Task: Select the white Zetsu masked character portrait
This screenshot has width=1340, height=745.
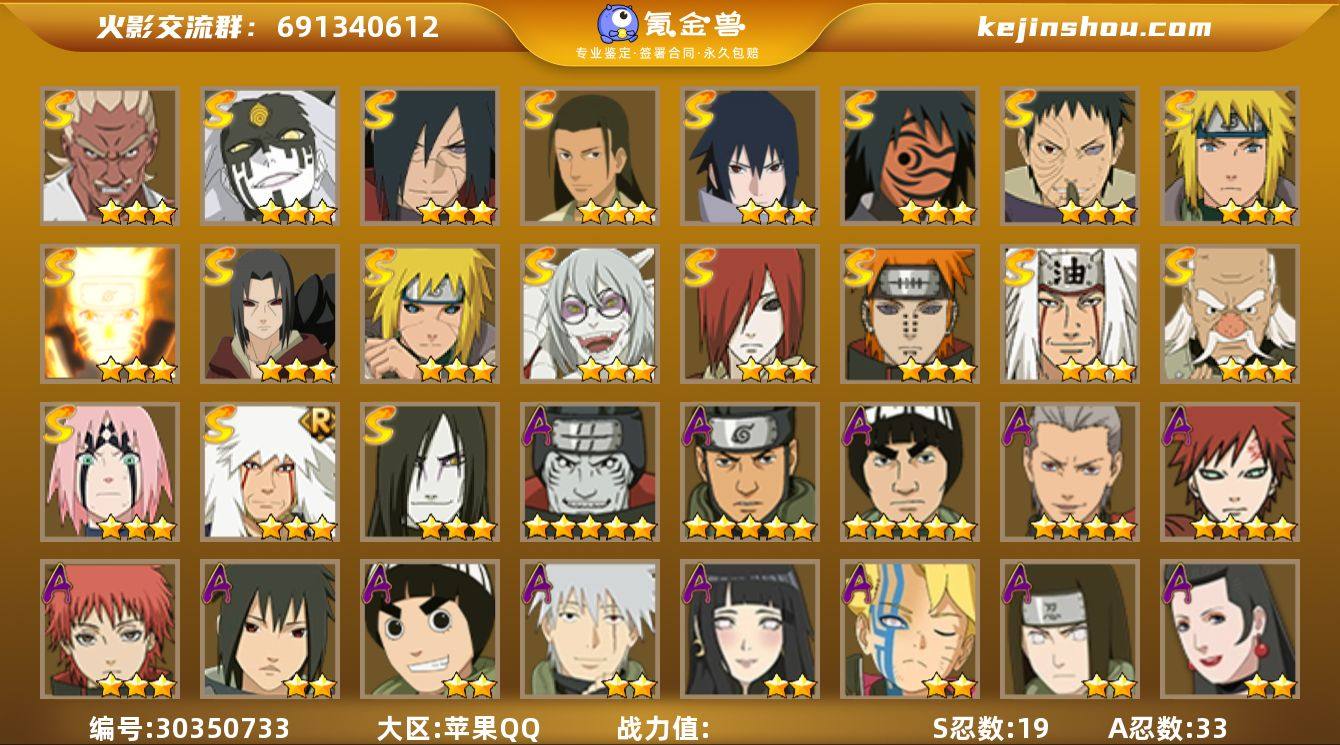Action: click(x=269, y=156)
